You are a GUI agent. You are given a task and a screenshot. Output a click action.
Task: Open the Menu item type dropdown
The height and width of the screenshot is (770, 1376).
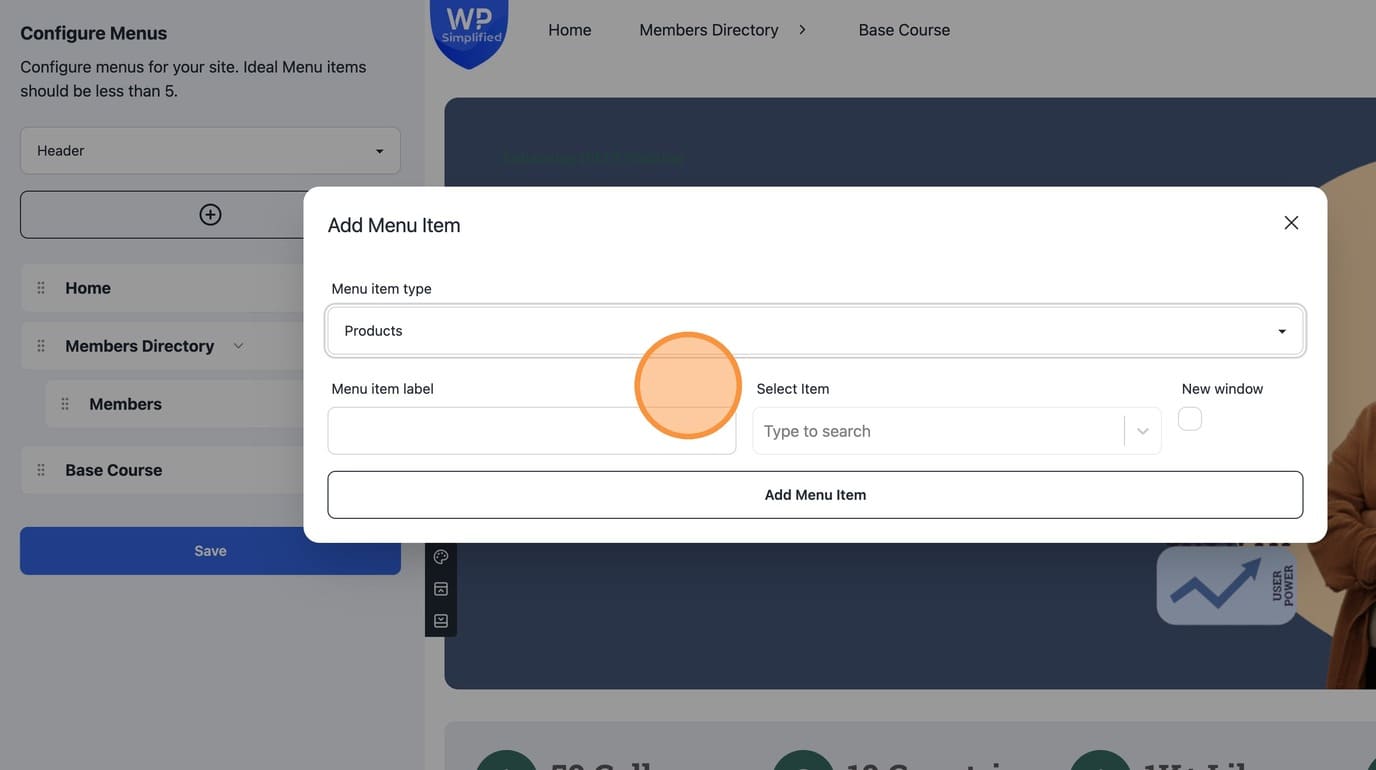815,331
